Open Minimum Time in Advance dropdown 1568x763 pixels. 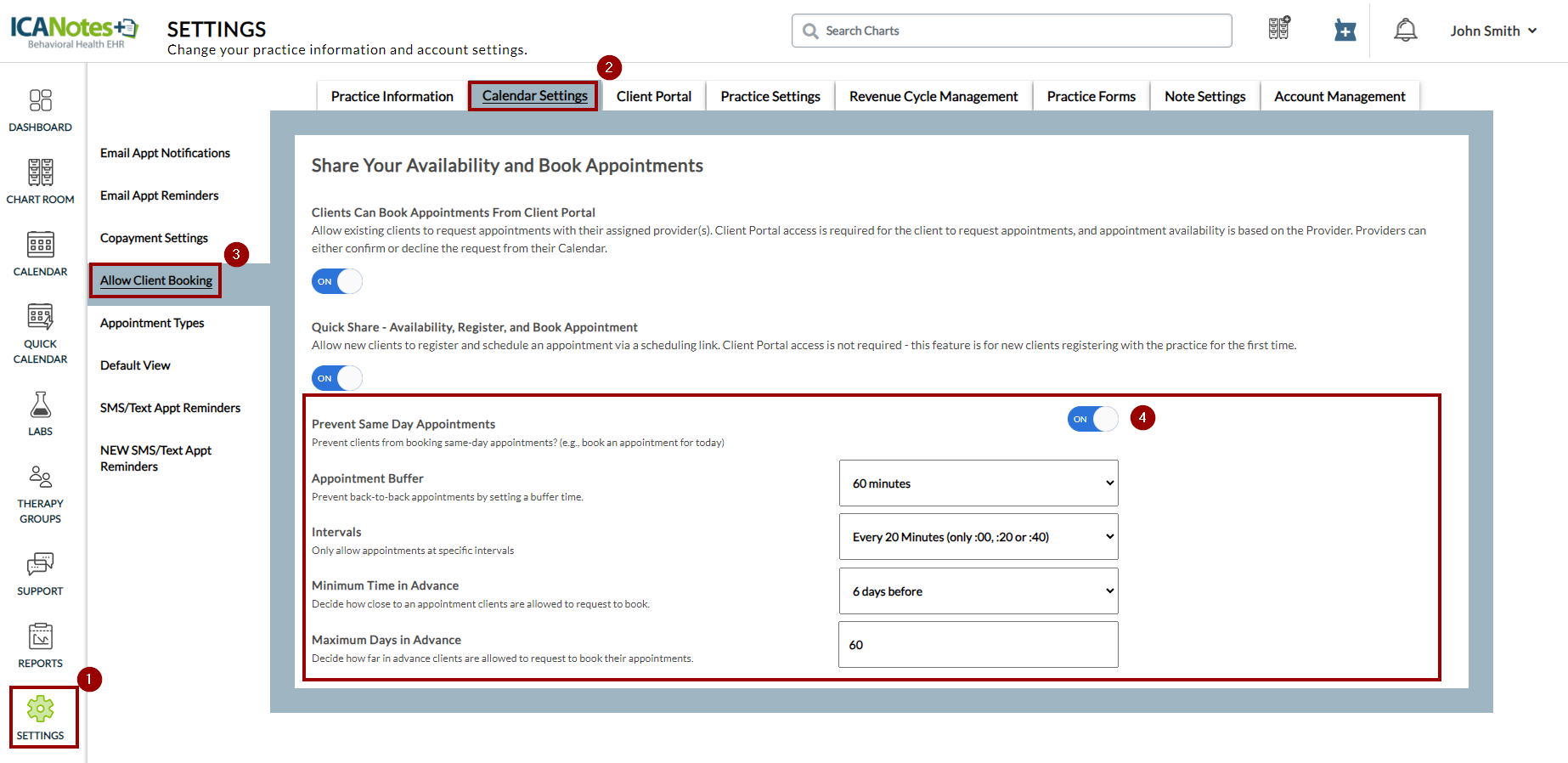pos(979,591)
